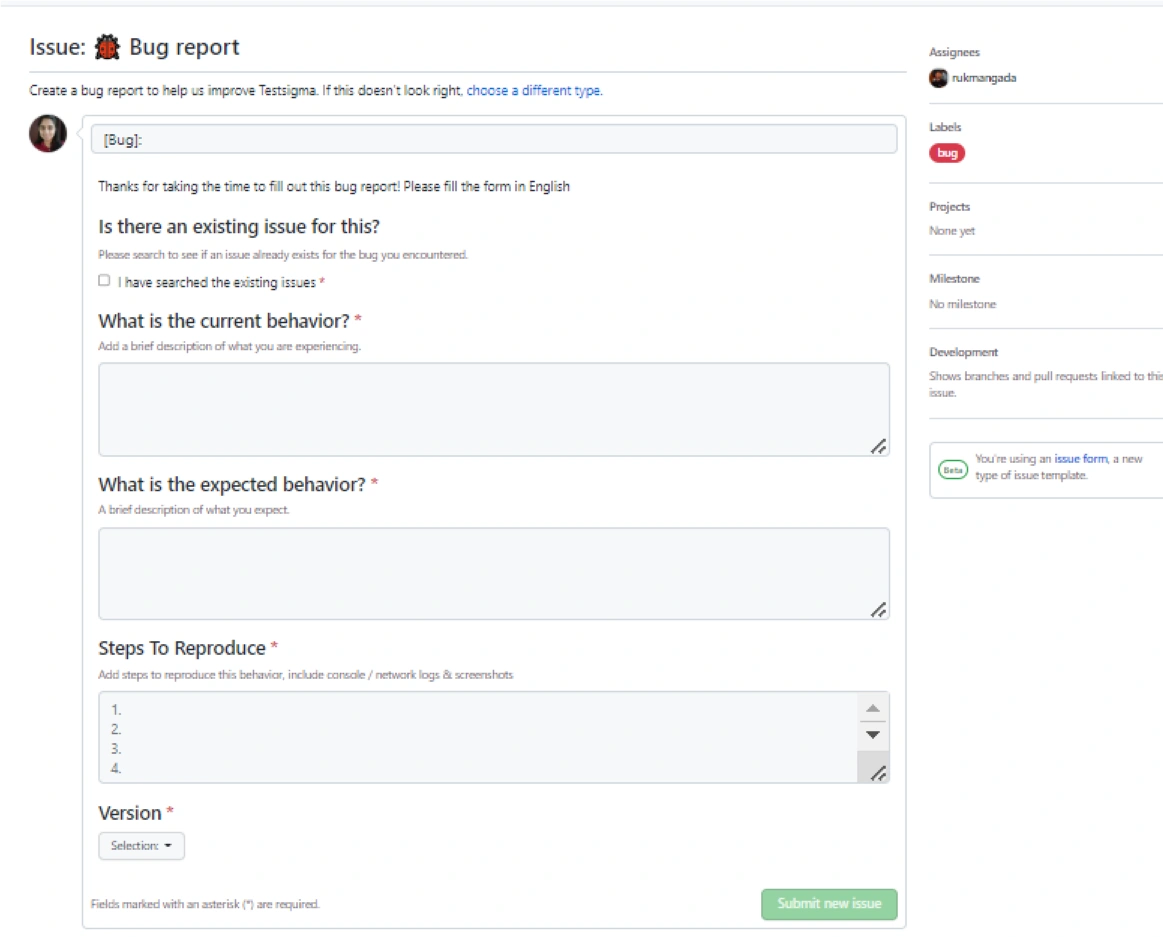Click the rukmangada assignee name
This screenshot has width=1163, height=937.
[984, 78]
